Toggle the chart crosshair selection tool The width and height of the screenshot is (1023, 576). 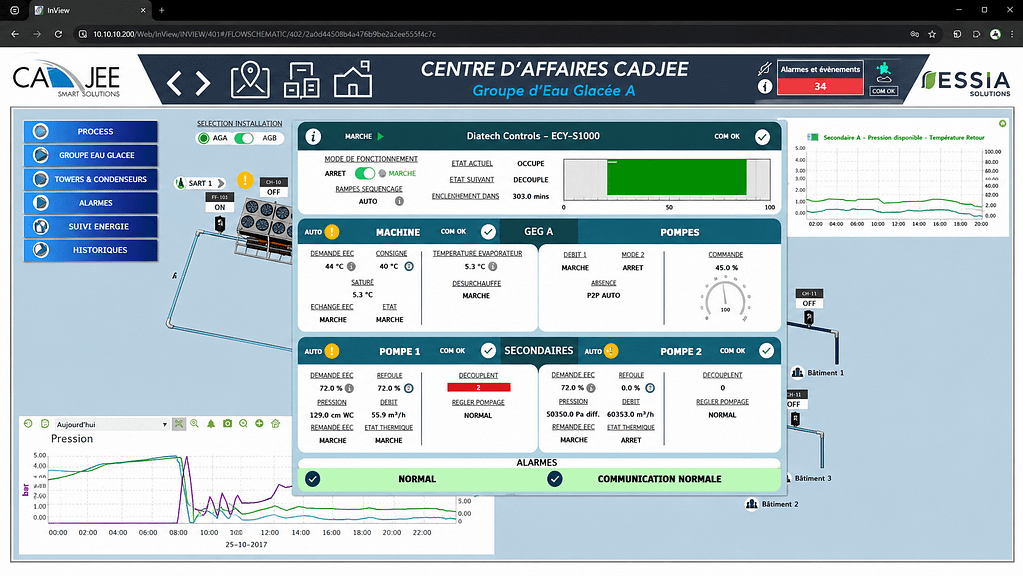(x=179, y=424)
